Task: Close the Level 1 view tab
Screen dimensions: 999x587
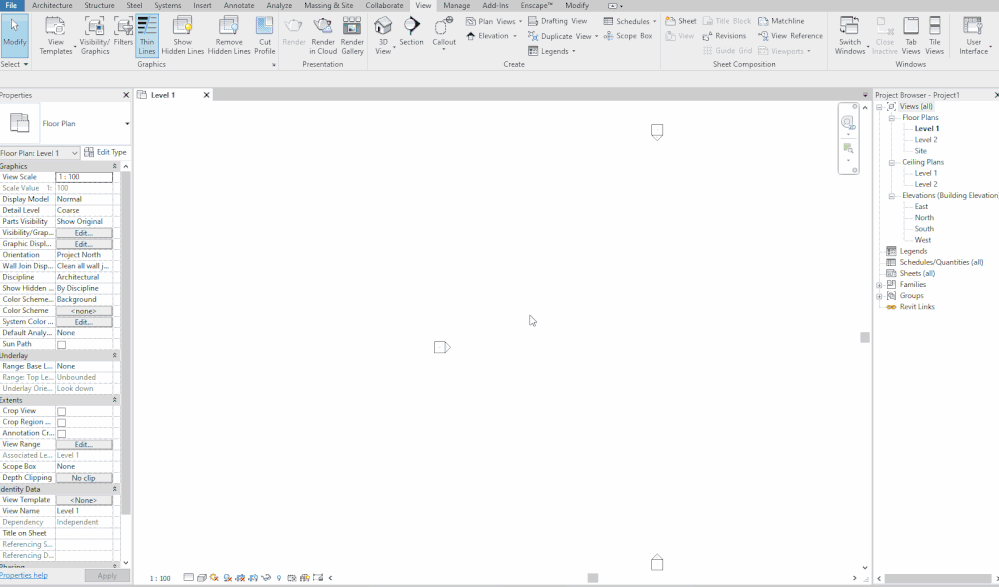Action: [206, 95]
